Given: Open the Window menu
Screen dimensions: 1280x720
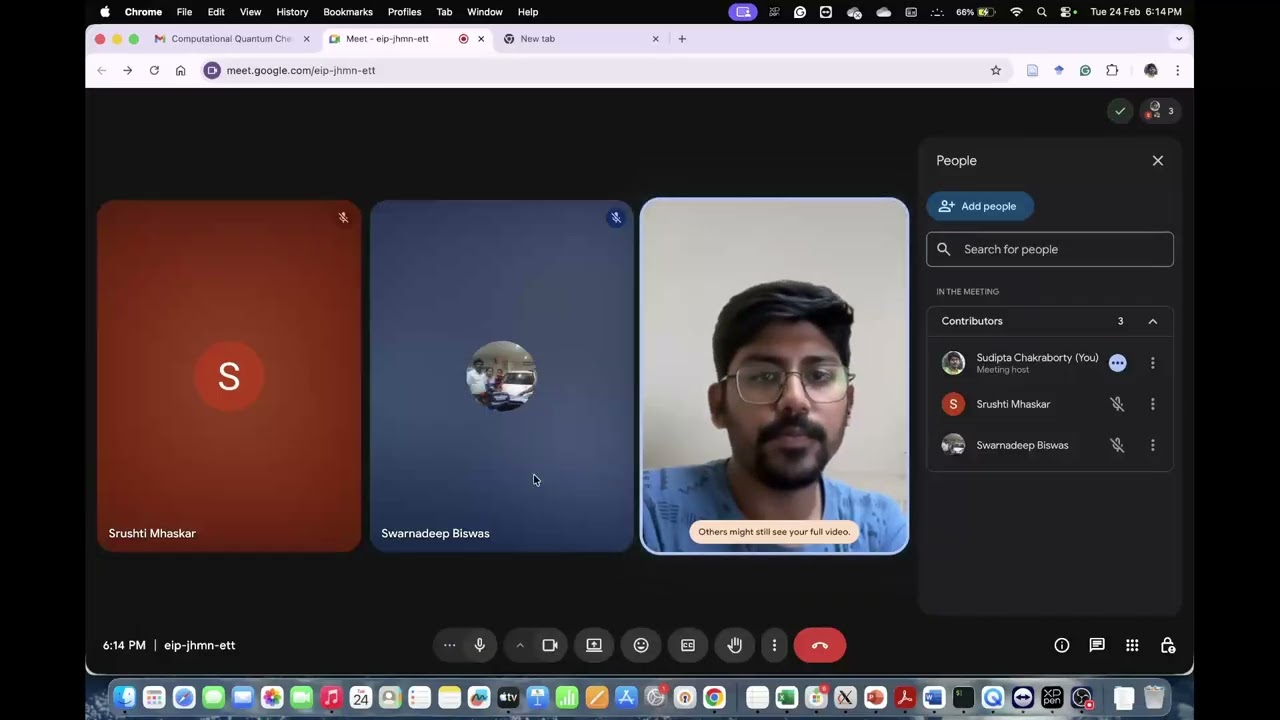Looking at the screenshot, I should 485,12.
